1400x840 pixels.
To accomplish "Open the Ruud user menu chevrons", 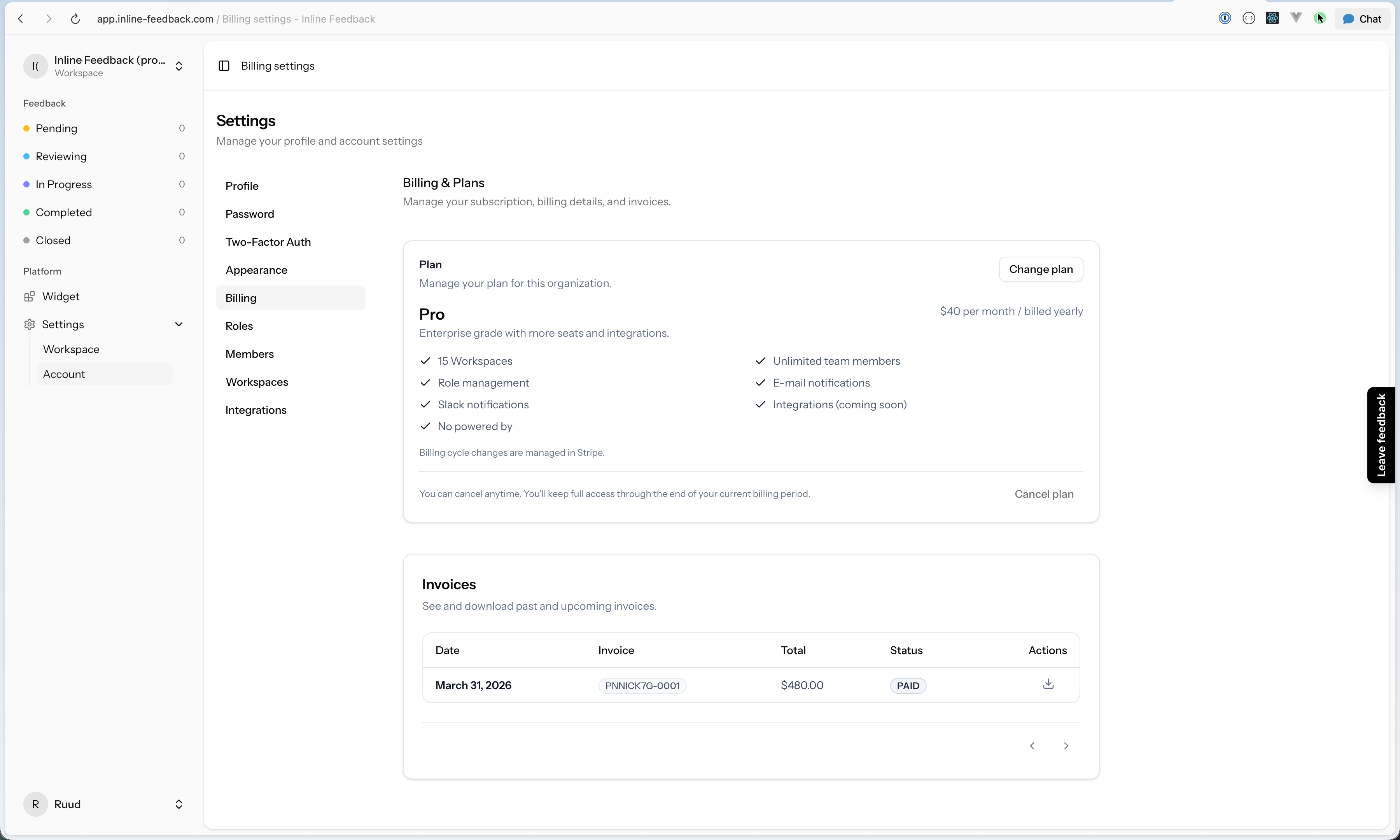I will point(179,804).
